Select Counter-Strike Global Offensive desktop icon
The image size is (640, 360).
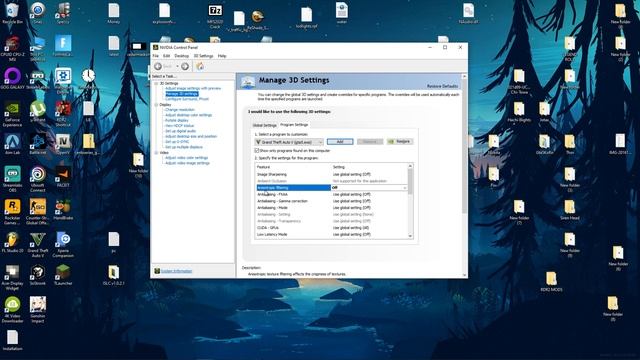38,212
